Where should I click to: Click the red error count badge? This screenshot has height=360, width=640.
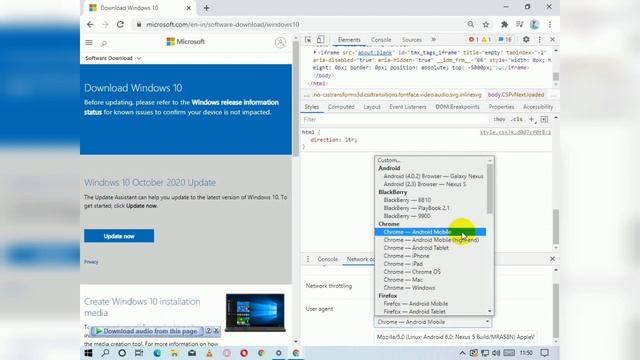(x=473, y=40)
